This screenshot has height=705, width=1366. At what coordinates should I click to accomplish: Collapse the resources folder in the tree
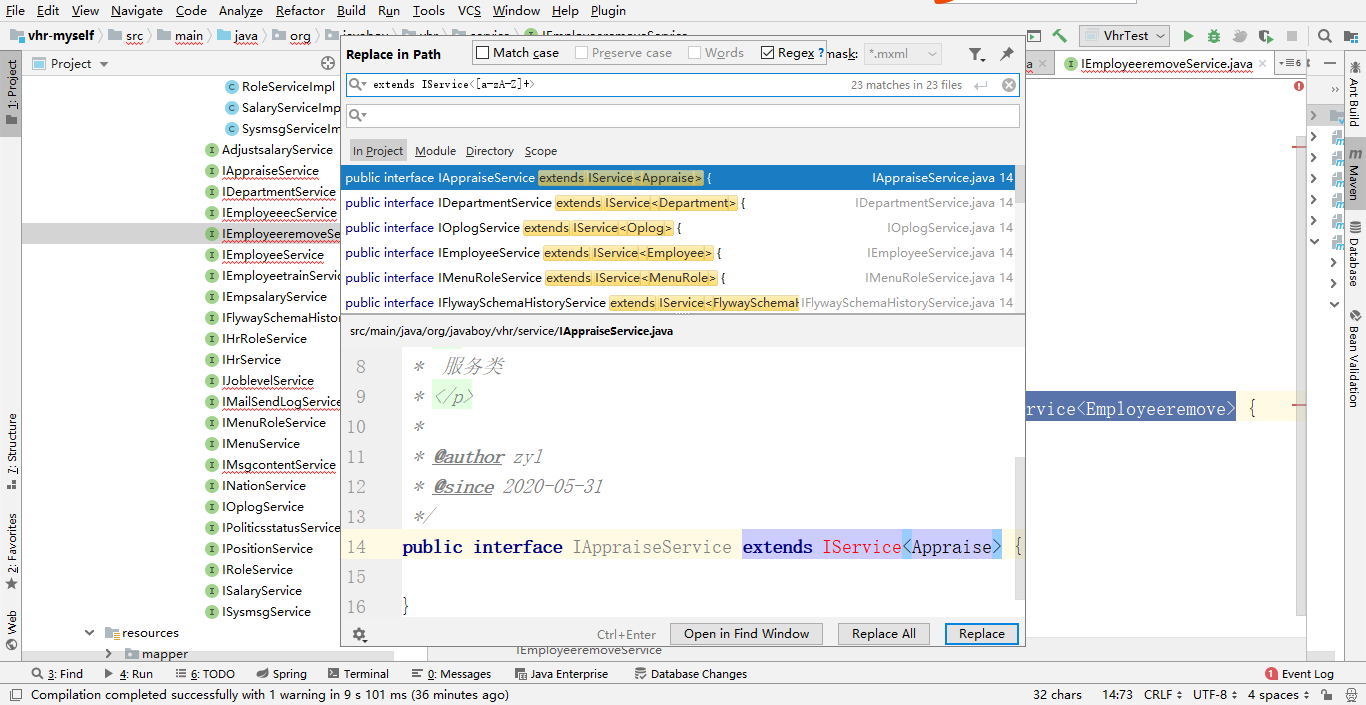(x=90, y=633)
